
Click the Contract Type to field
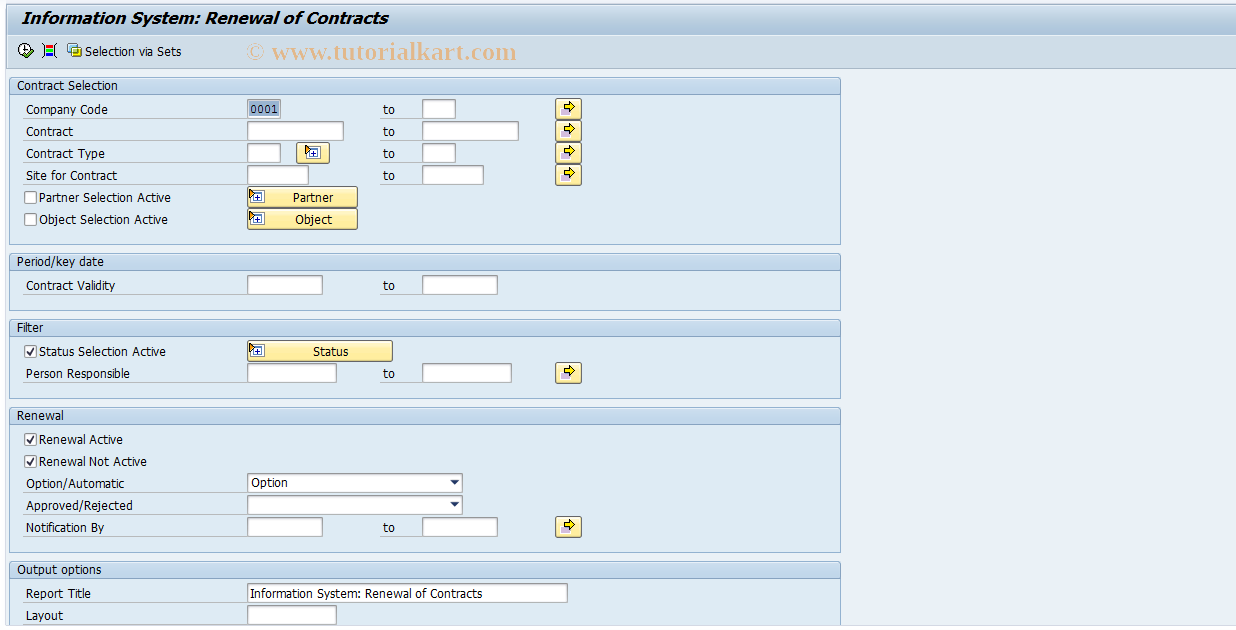click(439, 153)
